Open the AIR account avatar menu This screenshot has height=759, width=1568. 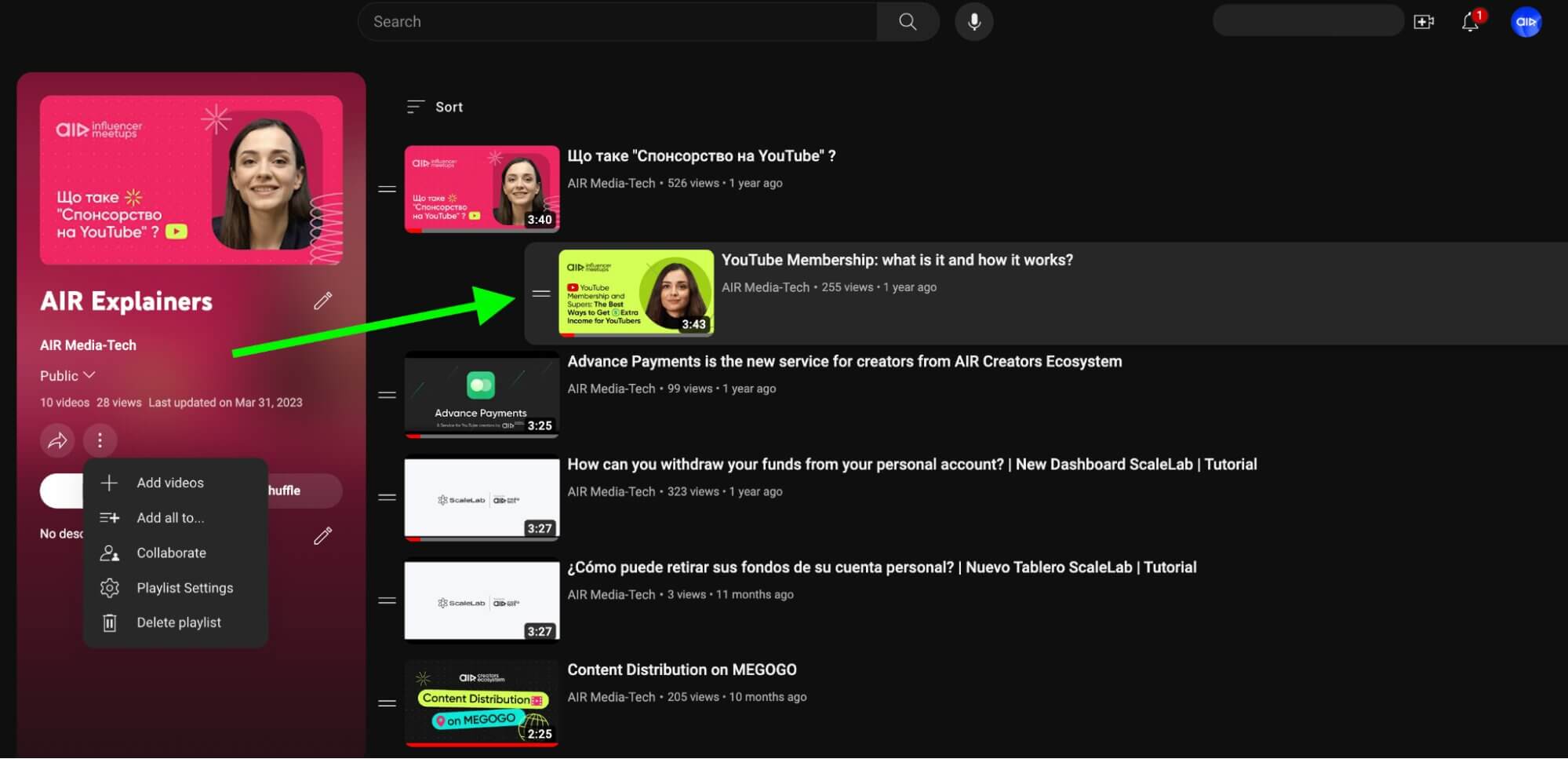(1526, 22)
